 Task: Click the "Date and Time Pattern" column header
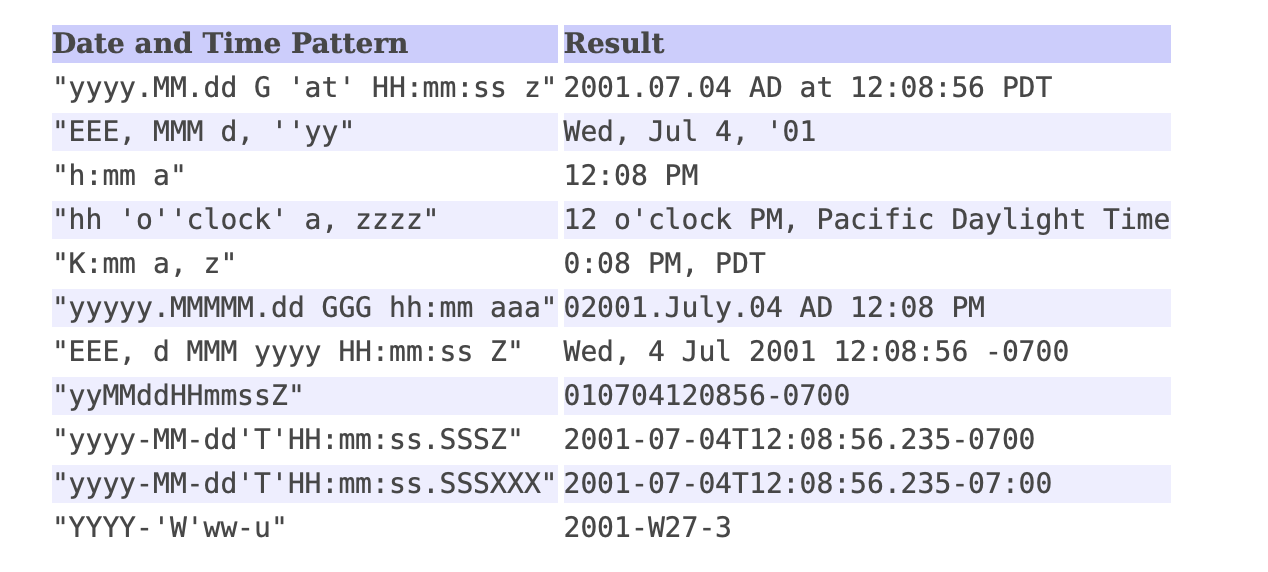[x=230, y=44]
